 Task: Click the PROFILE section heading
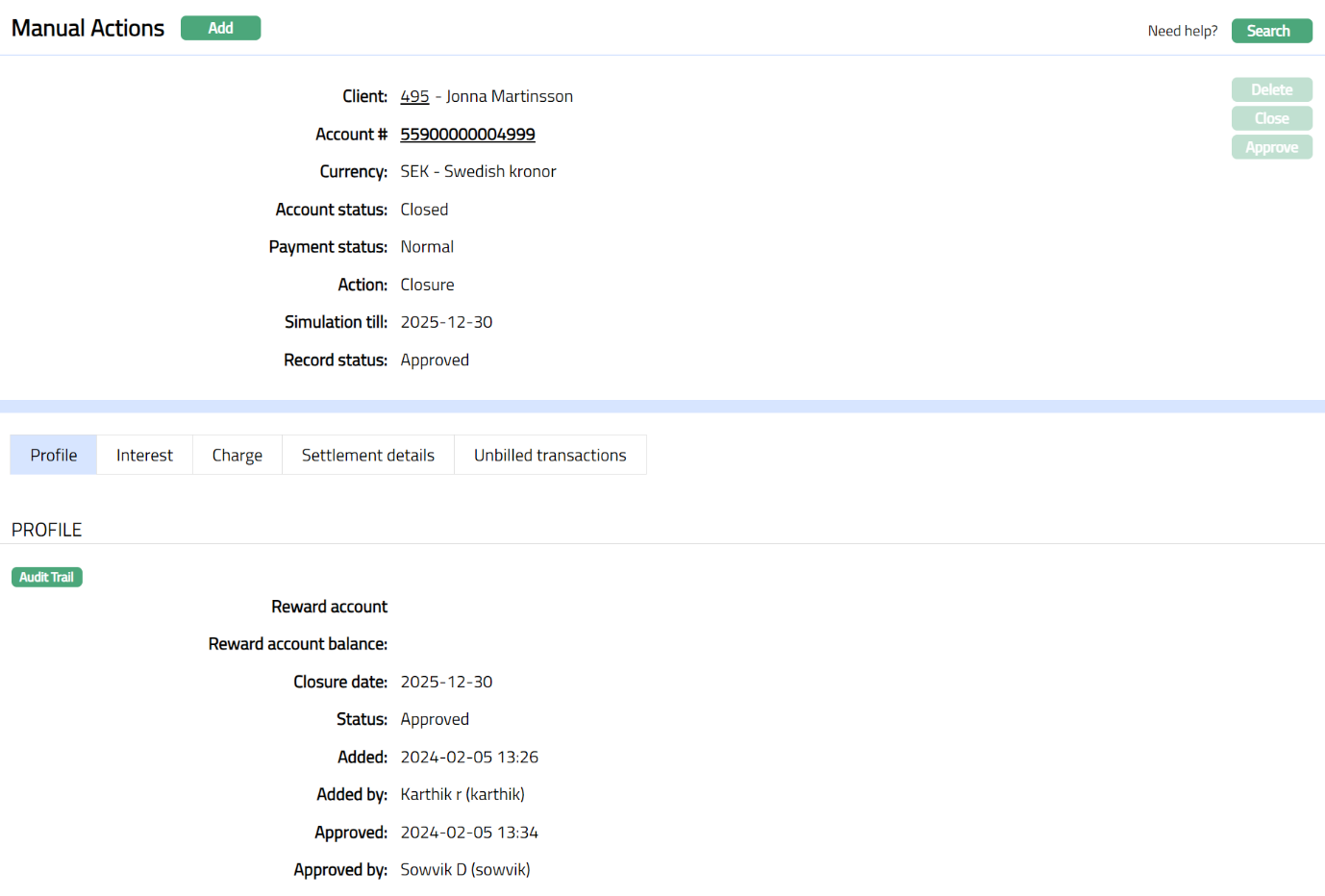pyautogui.click(x=46, y=530)
